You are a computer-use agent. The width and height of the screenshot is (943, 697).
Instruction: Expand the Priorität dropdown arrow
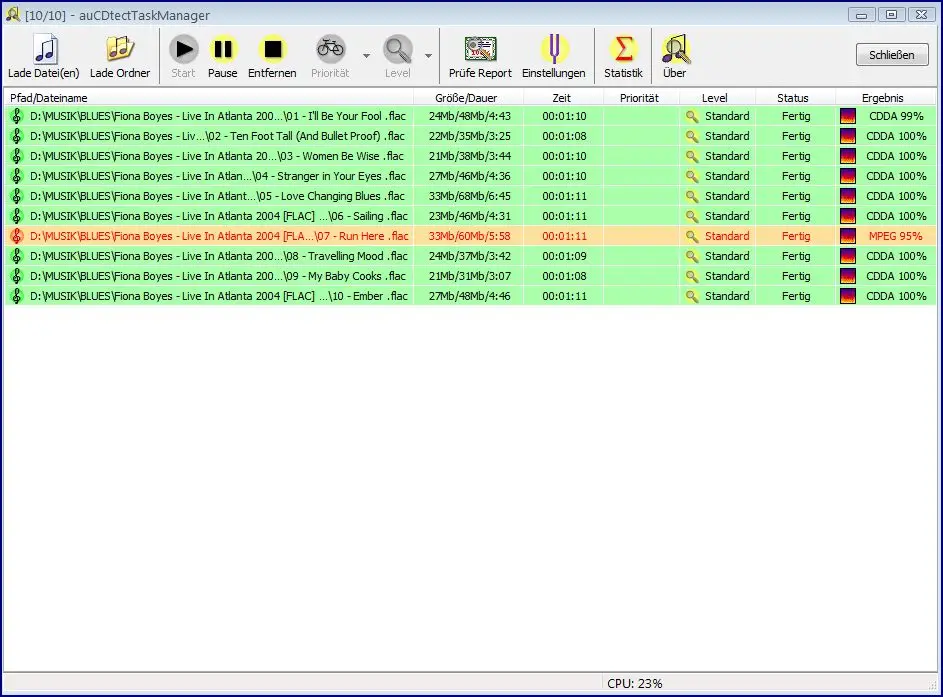point(366,56)
